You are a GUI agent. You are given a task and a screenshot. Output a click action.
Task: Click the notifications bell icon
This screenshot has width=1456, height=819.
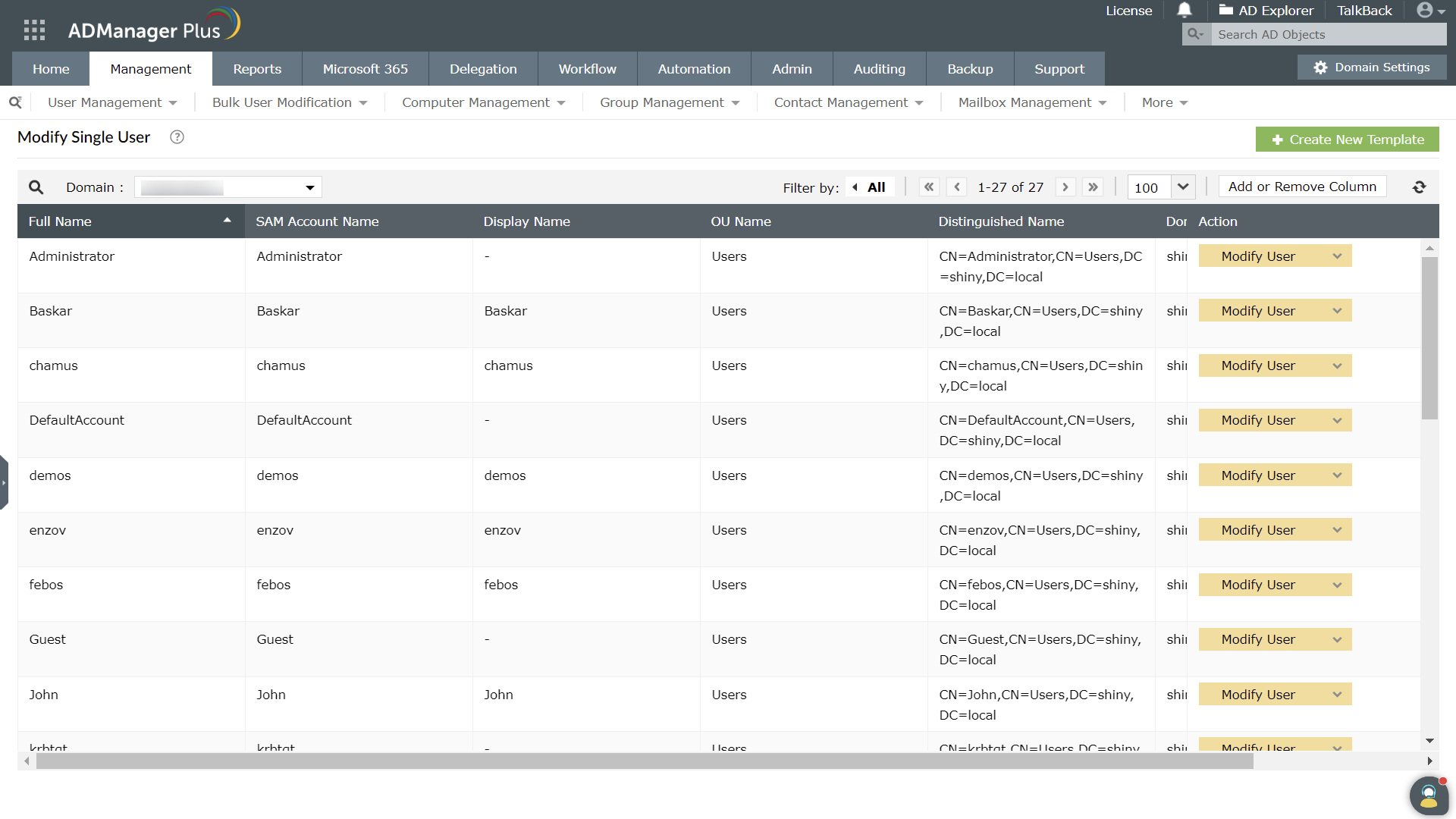tap(1184, 10)
